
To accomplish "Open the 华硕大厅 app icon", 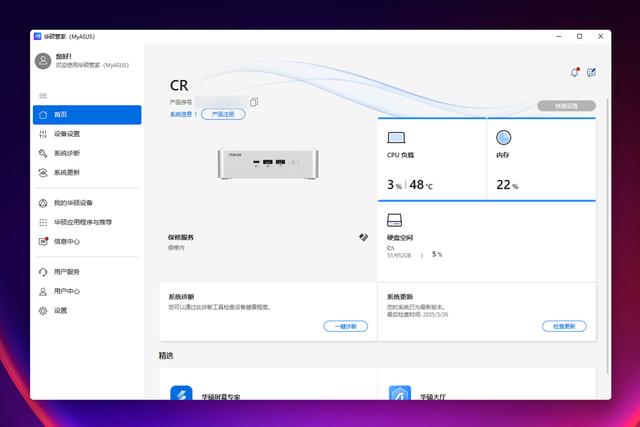I will click(400, 392).
